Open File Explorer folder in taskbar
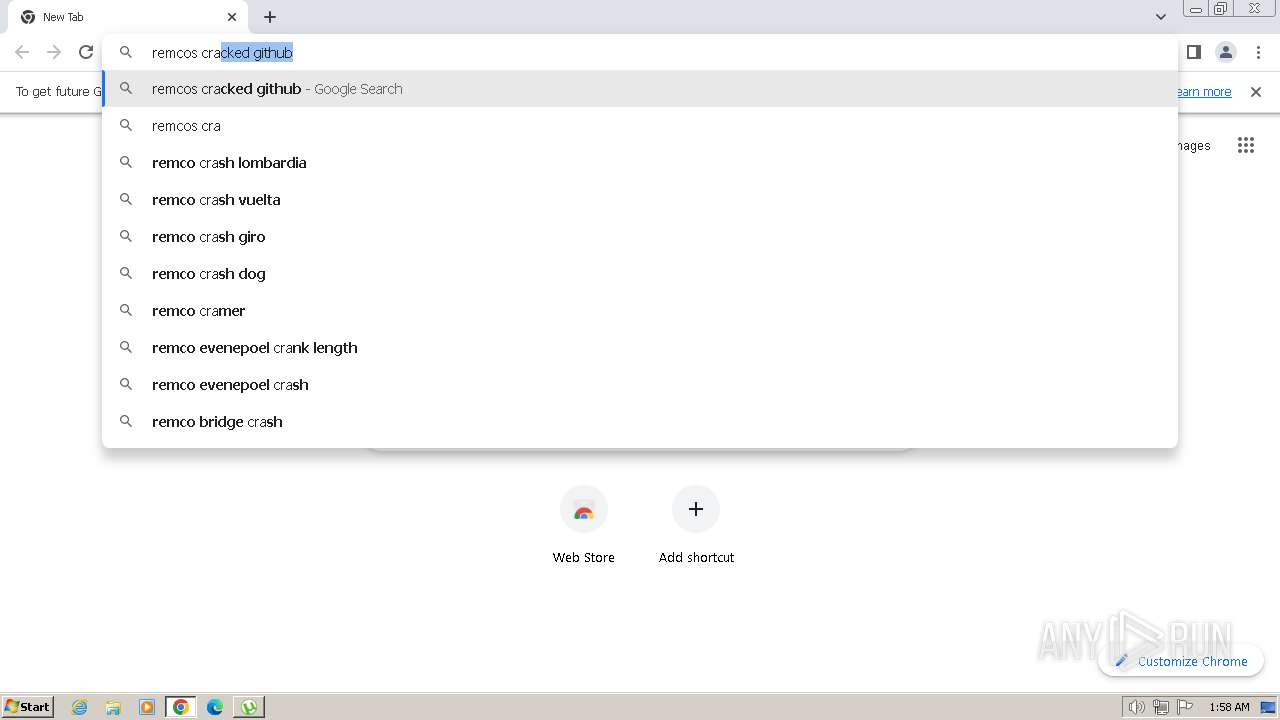Screen dimensions: 1280x720 click(113, 707)
